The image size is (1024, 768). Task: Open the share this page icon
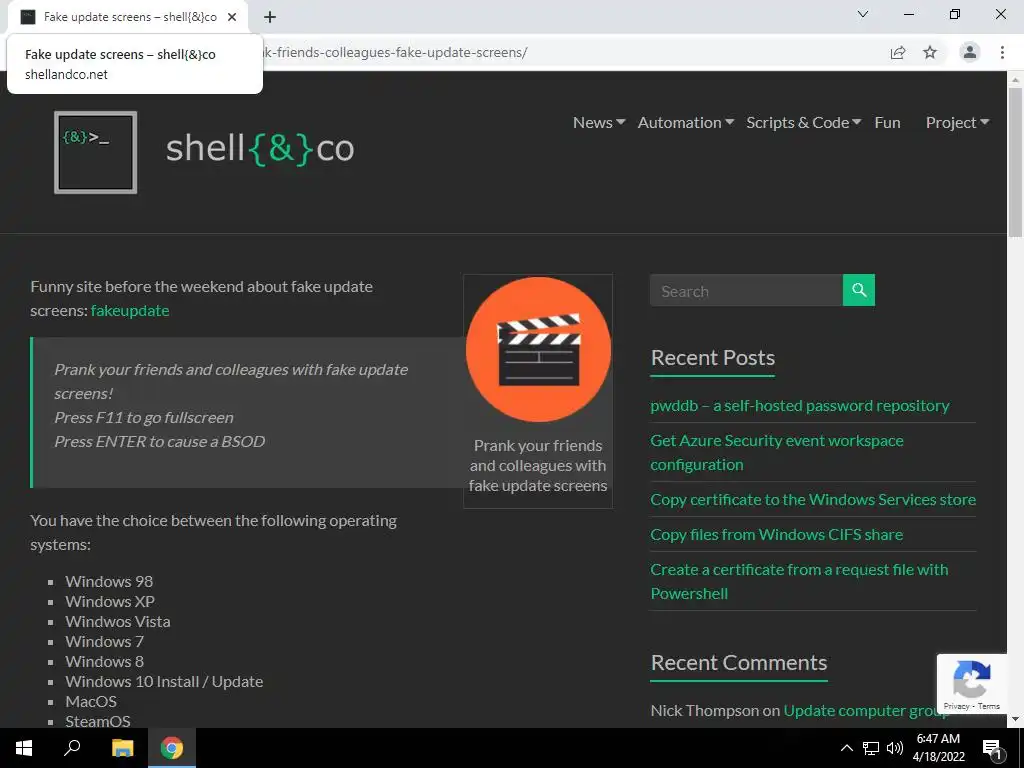point(898,52)
